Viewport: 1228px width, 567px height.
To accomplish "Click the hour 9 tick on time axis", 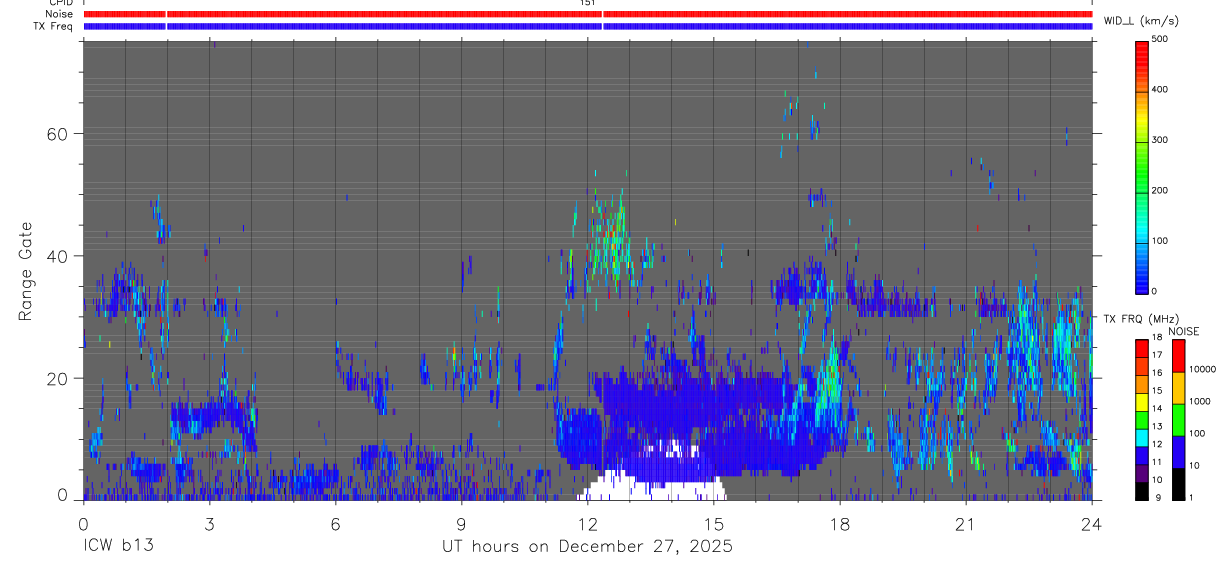I will point(461,524).
